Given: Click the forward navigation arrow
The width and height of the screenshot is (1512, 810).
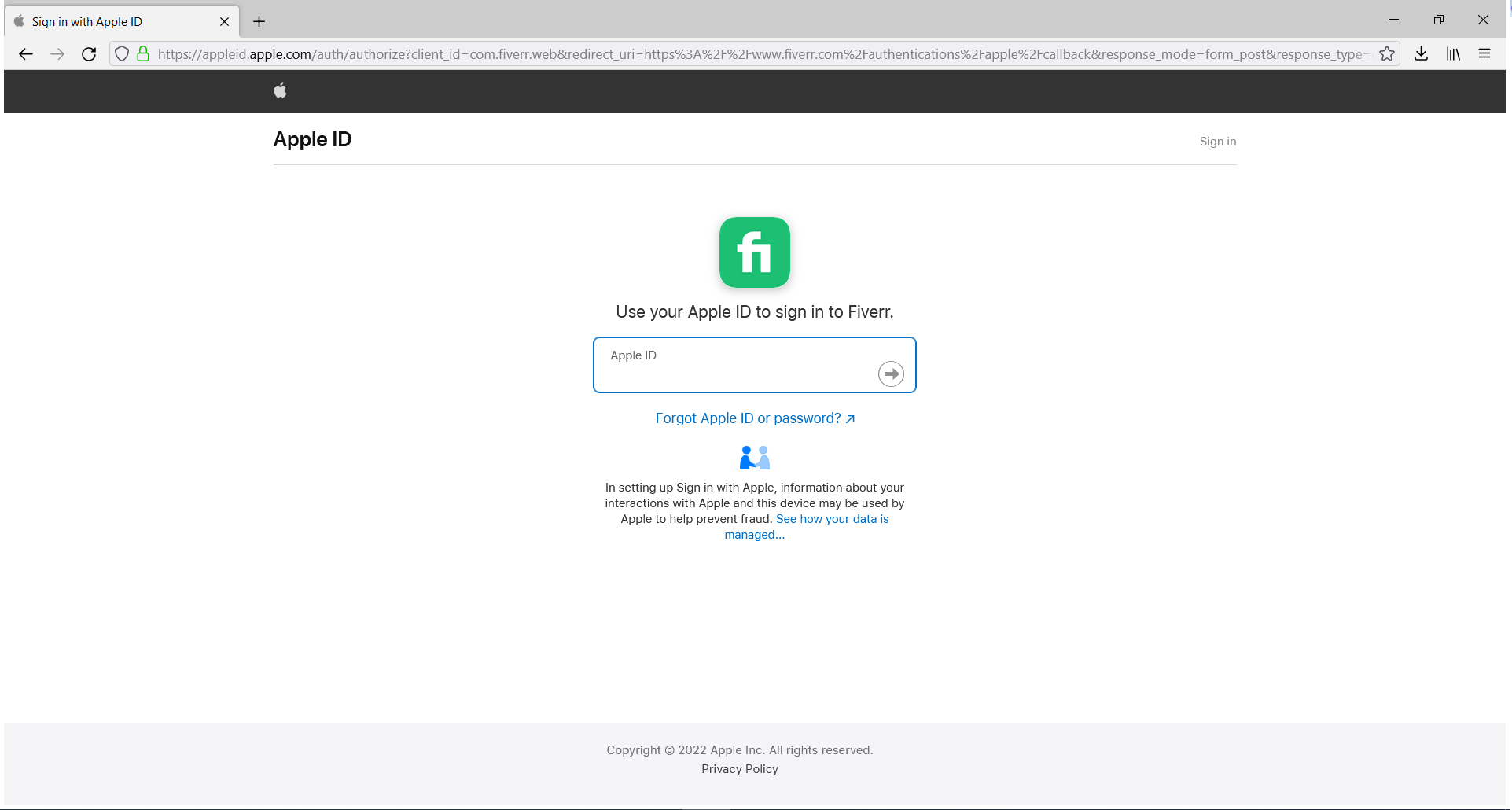Looking at the screenshot, I should pyautogui.click(x=57, y=53).
